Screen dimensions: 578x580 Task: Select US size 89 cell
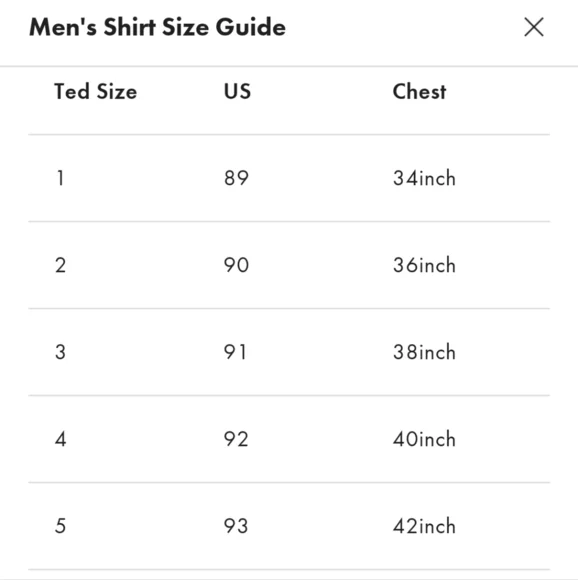236,178
